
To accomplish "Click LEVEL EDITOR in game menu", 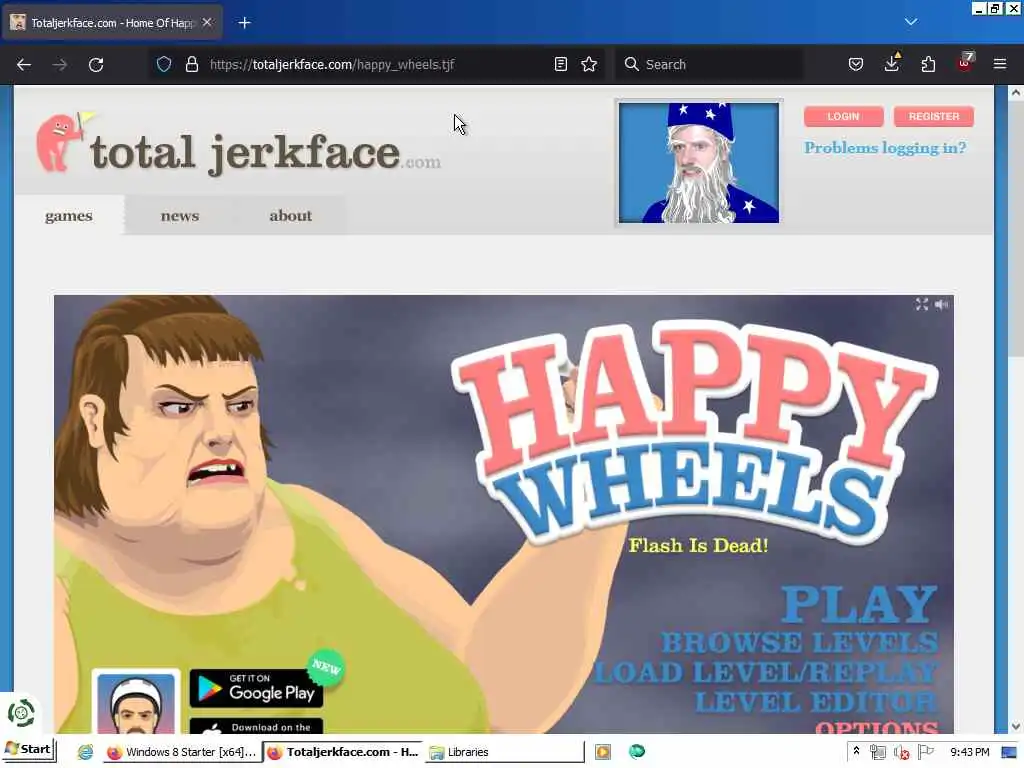I will pyautogui.click(x=816, y=702).
